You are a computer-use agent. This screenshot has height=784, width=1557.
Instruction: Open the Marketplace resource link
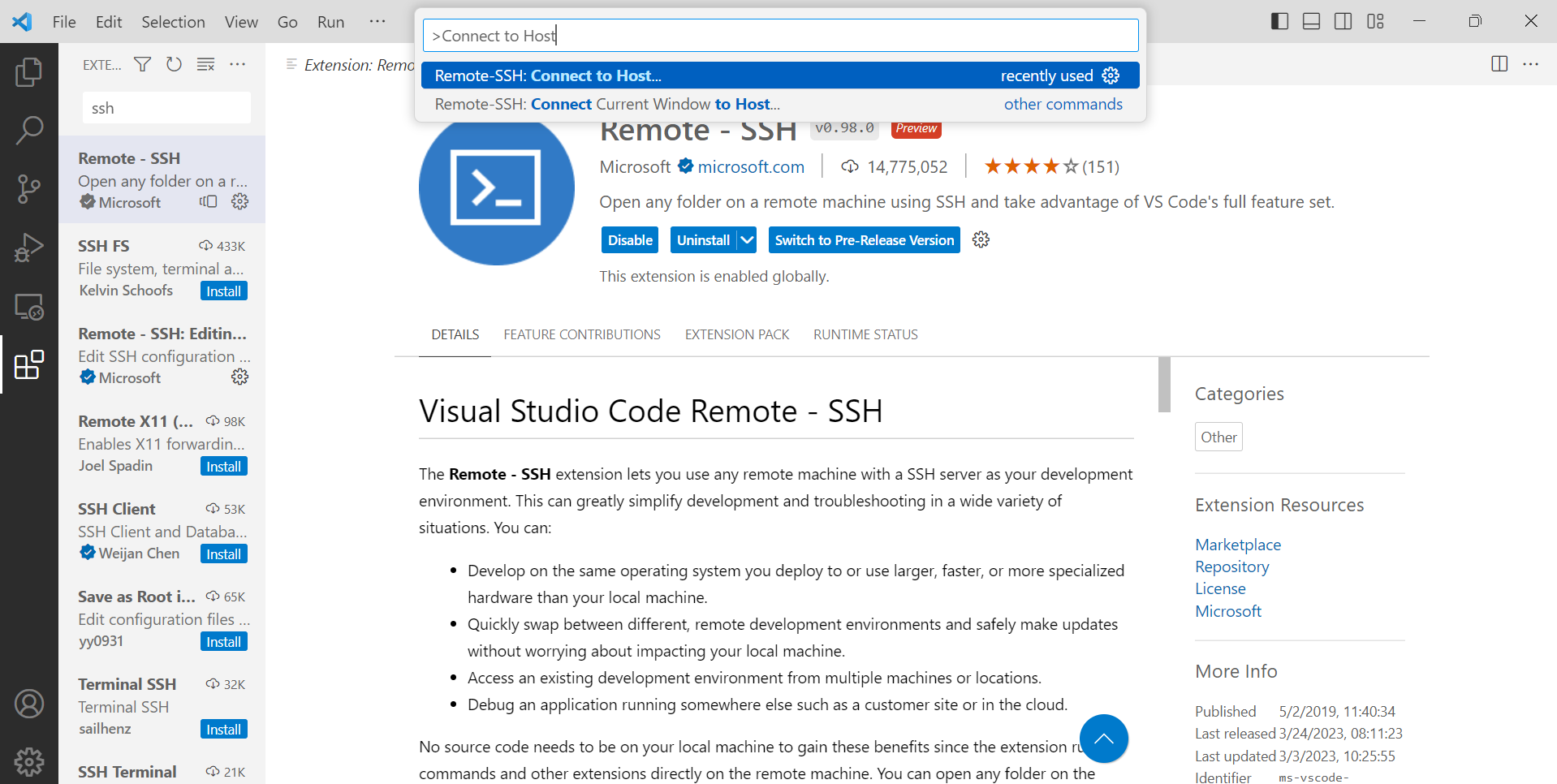[x=1238, y=545]
